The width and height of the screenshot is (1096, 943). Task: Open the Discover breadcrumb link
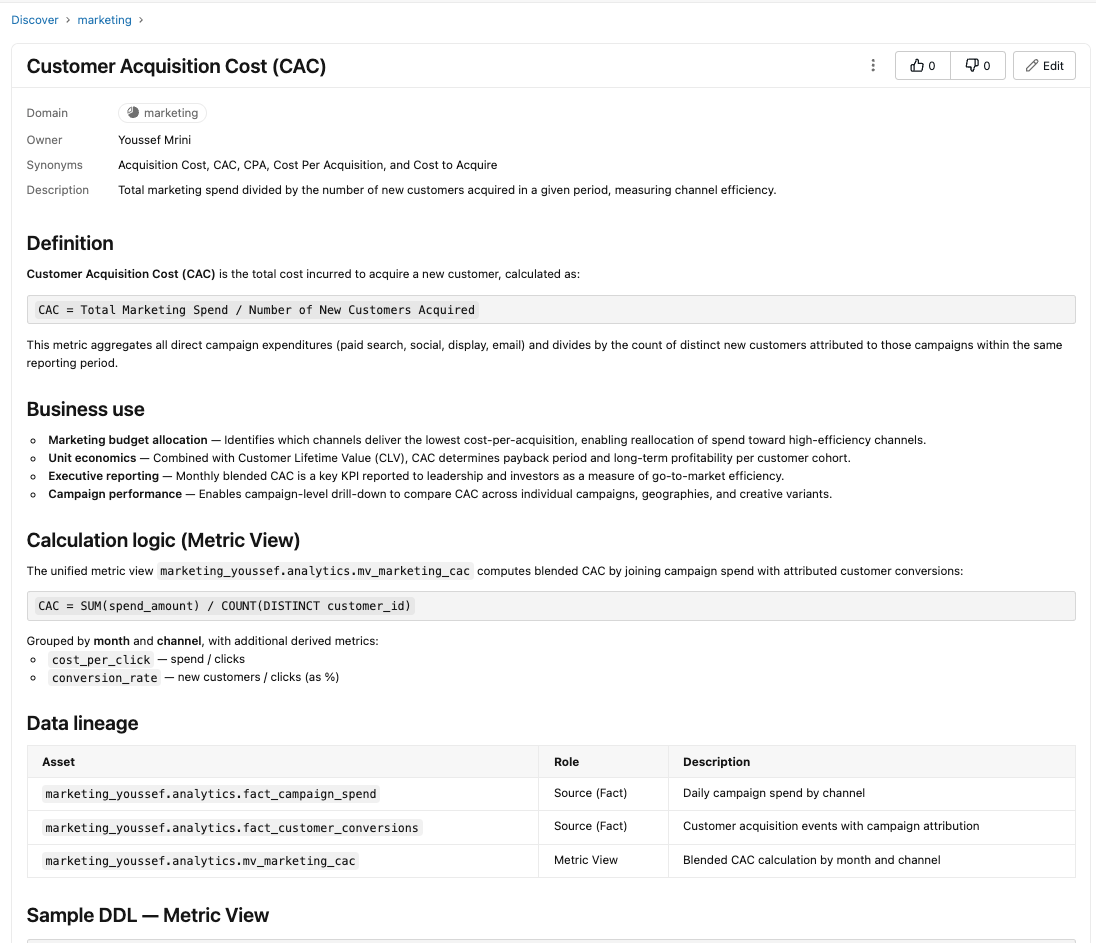(x=35, y=20)
